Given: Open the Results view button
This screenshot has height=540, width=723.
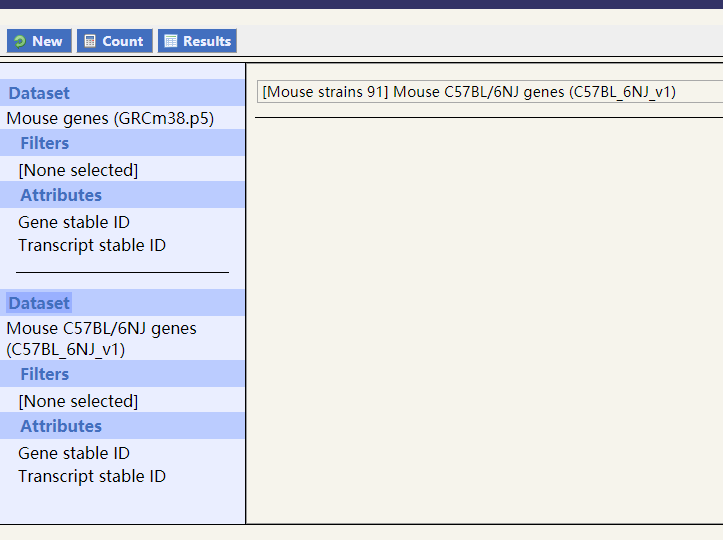Looking at the screenshot, I should point(198,41).
